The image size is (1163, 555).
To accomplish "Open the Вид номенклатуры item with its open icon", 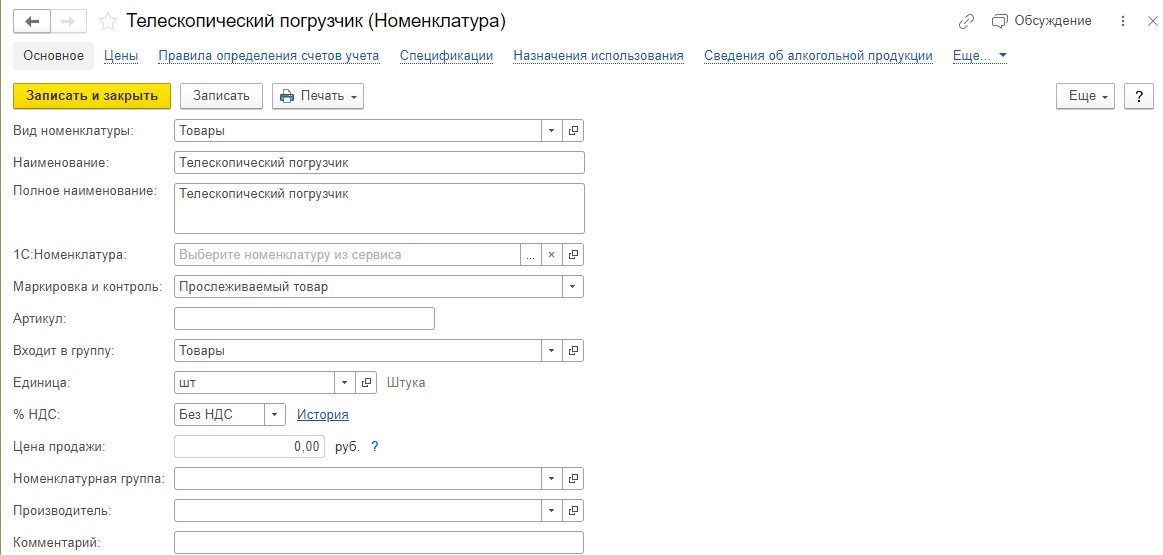I will [573, 131].
